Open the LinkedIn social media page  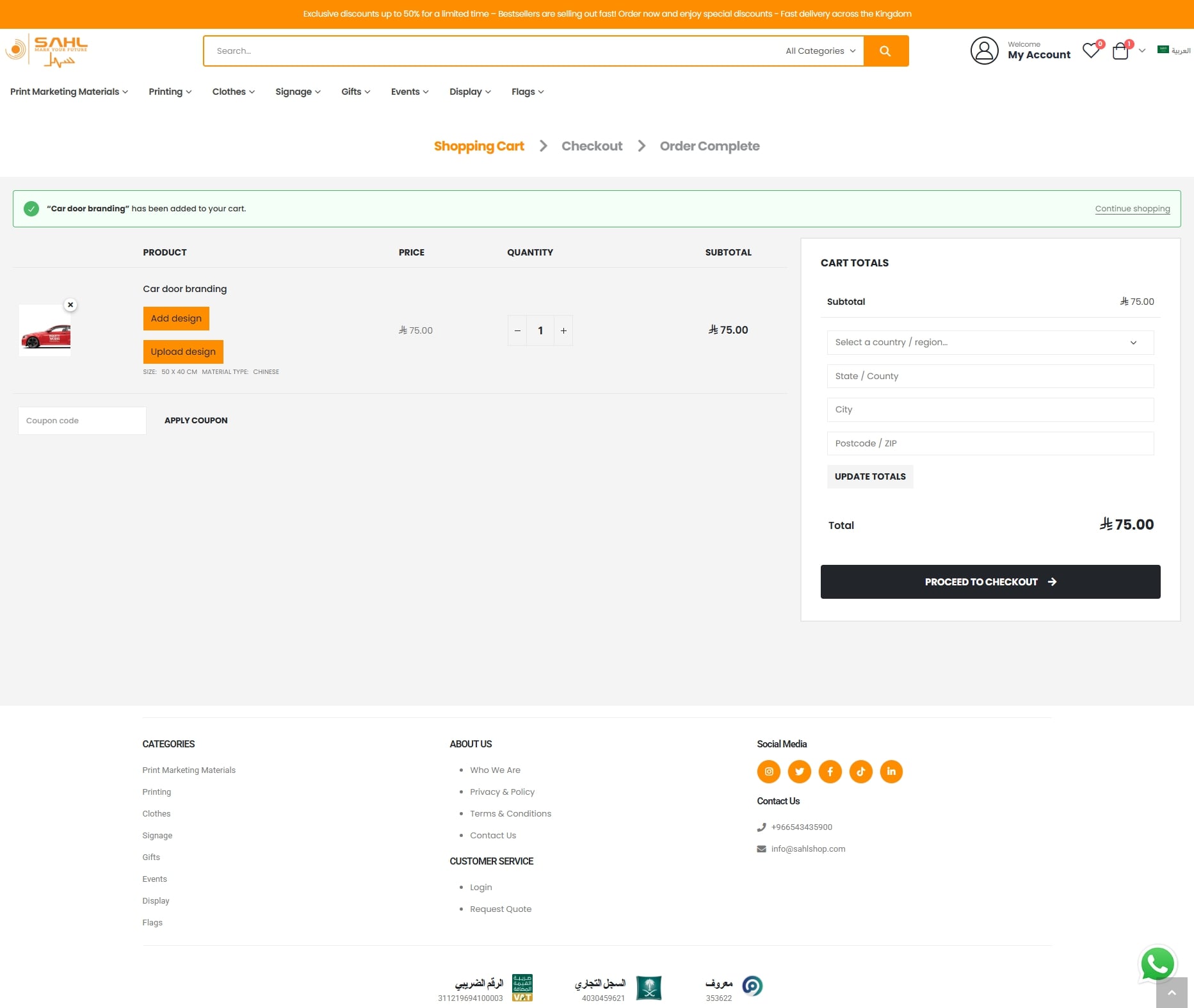point(891,772)
